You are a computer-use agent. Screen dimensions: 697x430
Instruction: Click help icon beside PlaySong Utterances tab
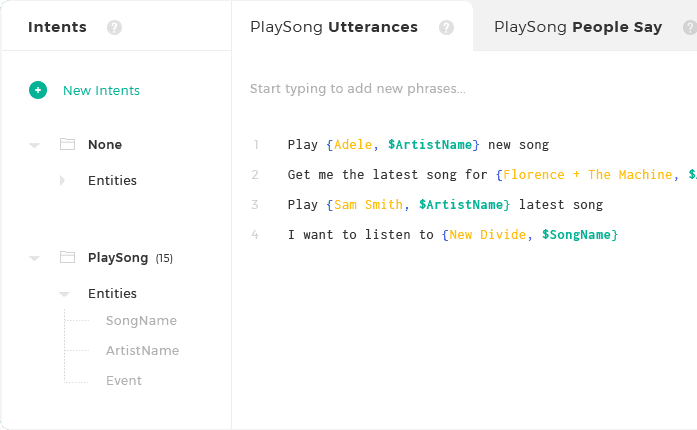point(446,27)
